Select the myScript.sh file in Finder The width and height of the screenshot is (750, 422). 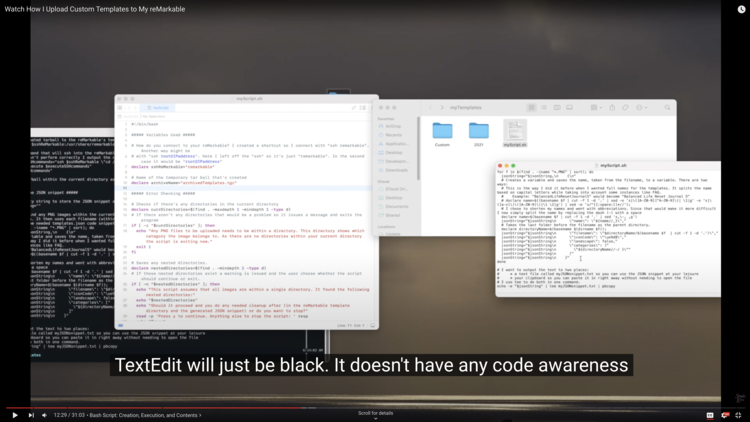click(x=515, y=133)
